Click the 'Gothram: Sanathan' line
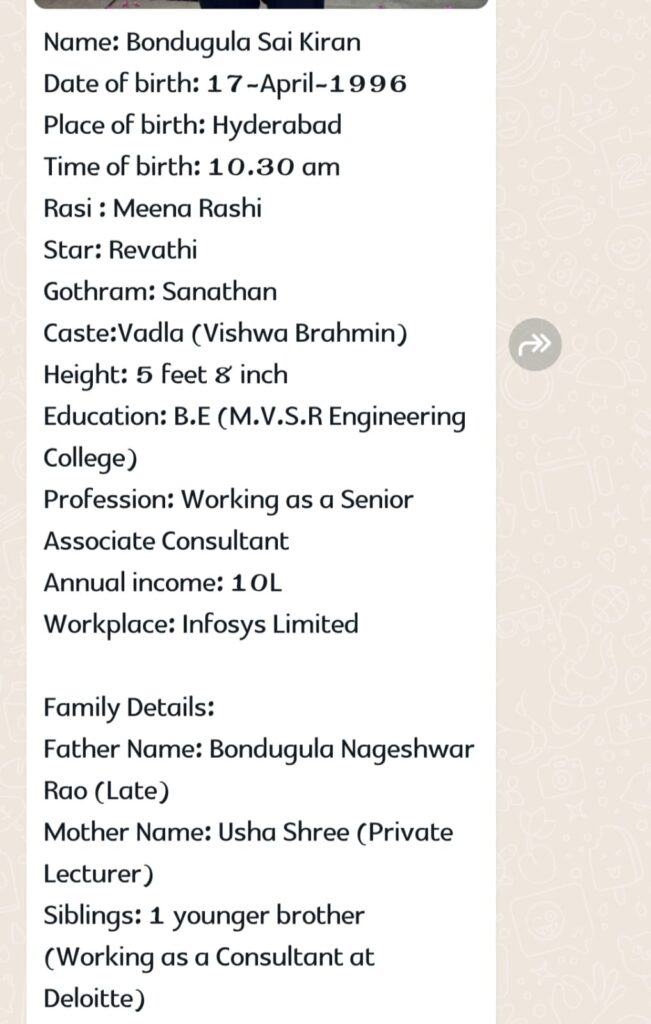This screenshot has height=1024, width=651. pos(160,291)
